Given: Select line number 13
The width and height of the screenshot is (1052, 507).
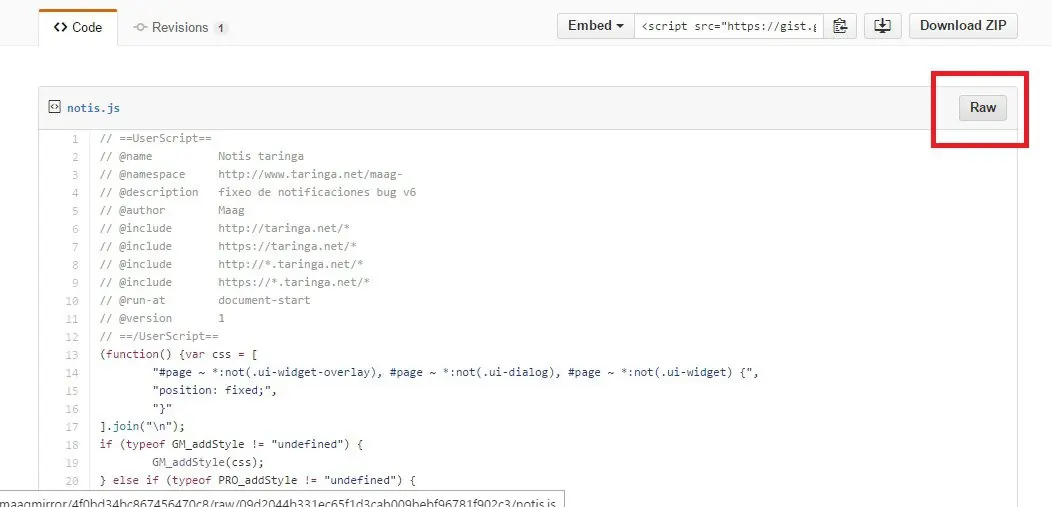Looking at the screenshot, I should (72, 354).
